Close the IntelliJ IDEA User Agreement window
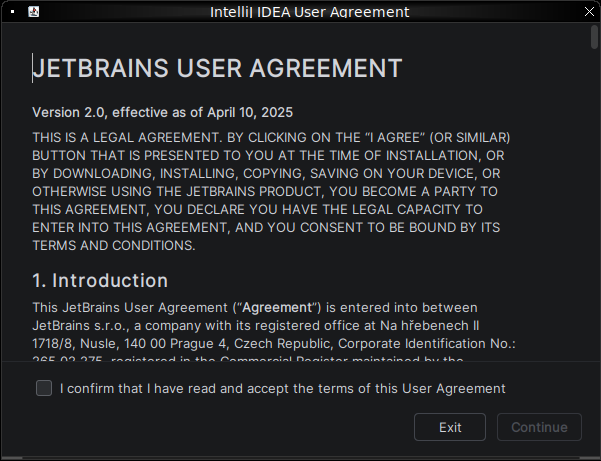 pos(589,11)
